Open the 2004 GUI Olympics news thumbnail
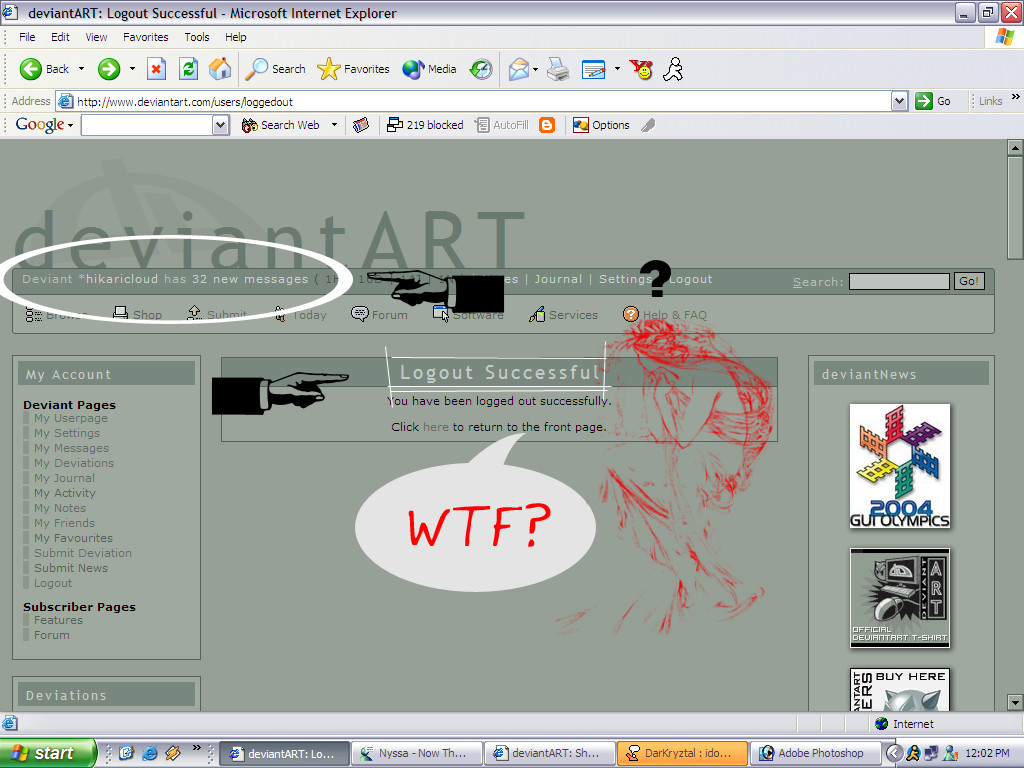 (x=900, y=466)
